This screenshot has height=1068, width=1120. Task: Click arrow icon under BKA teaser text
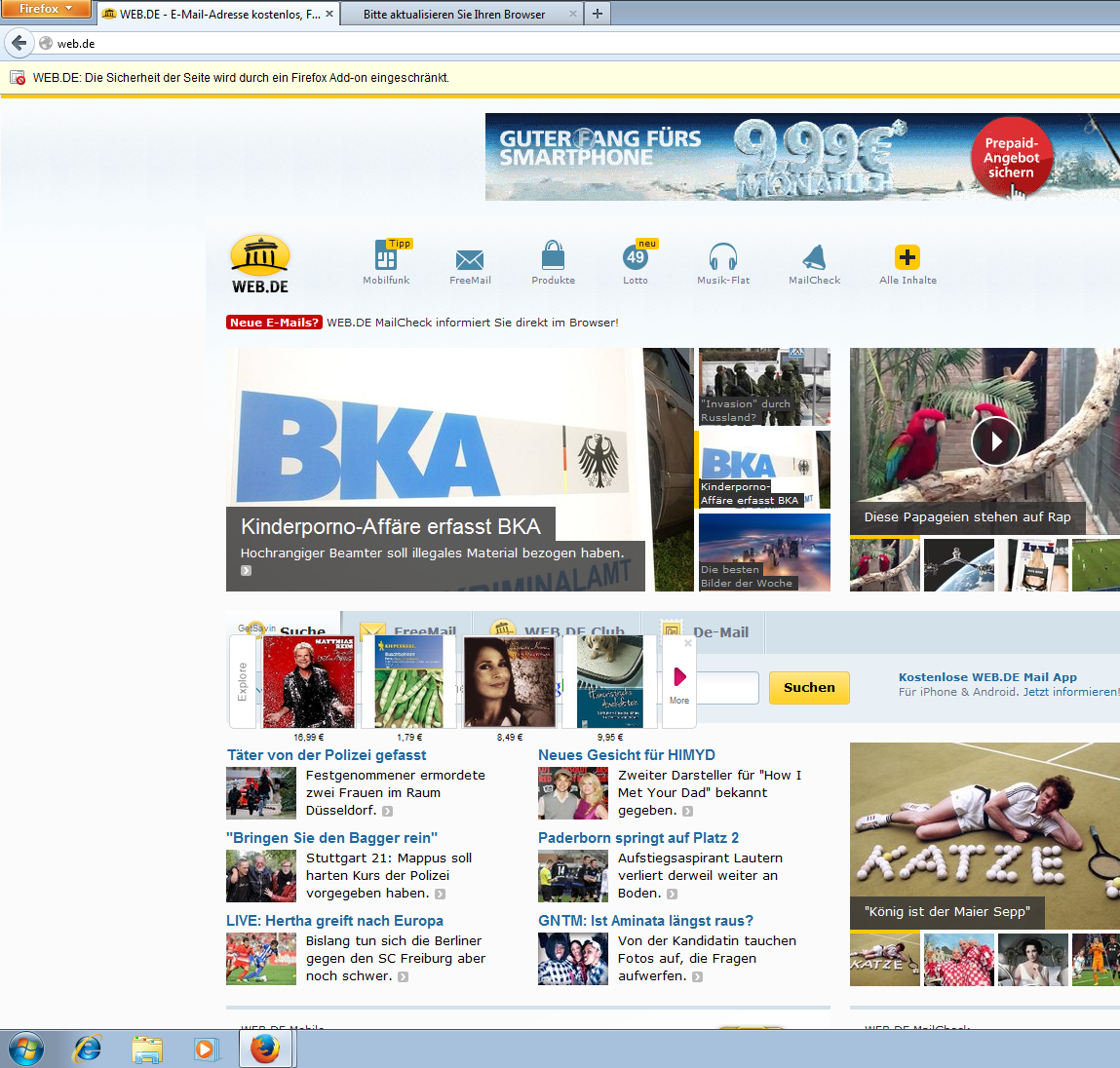tap(246, 570)
